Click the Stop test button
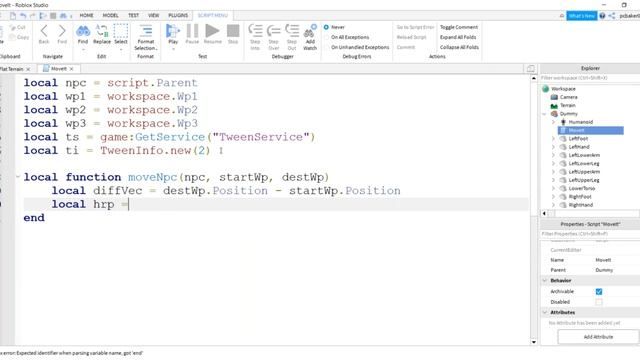The image size is (640, 360). 233,31
